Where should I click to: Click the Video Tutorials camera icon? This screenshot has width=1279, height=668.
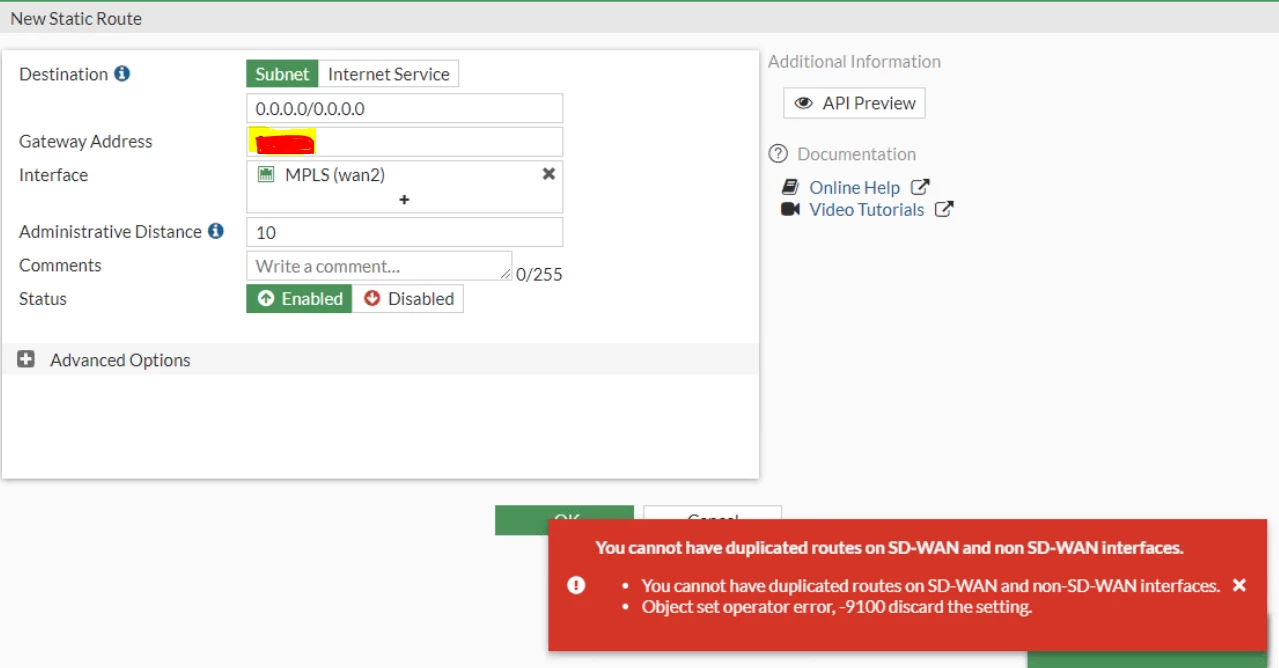tap(790, 209)
